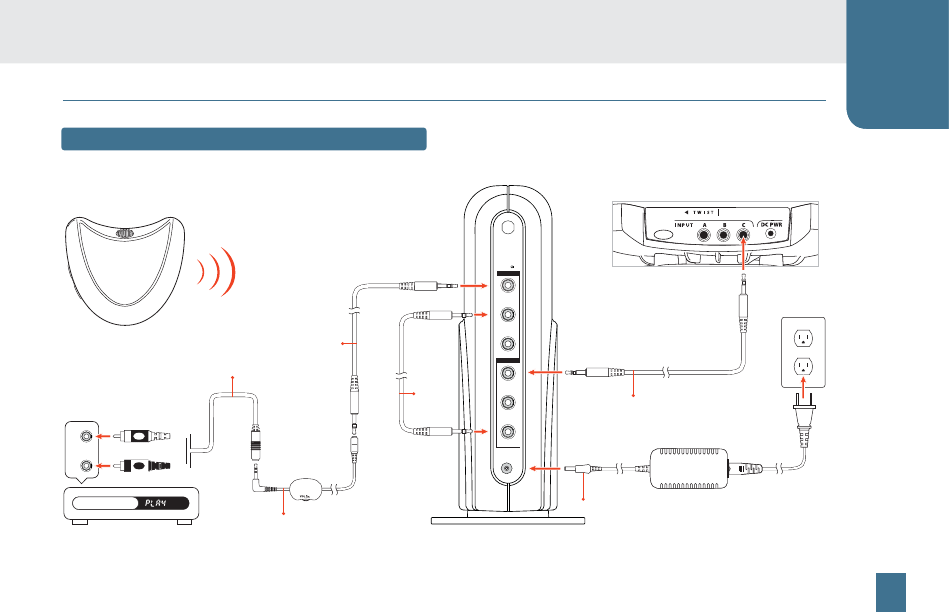Click the DC PWR jack on the speaker panel
Image resolution: width=949 pixels, height=612 pixels.
770,234
